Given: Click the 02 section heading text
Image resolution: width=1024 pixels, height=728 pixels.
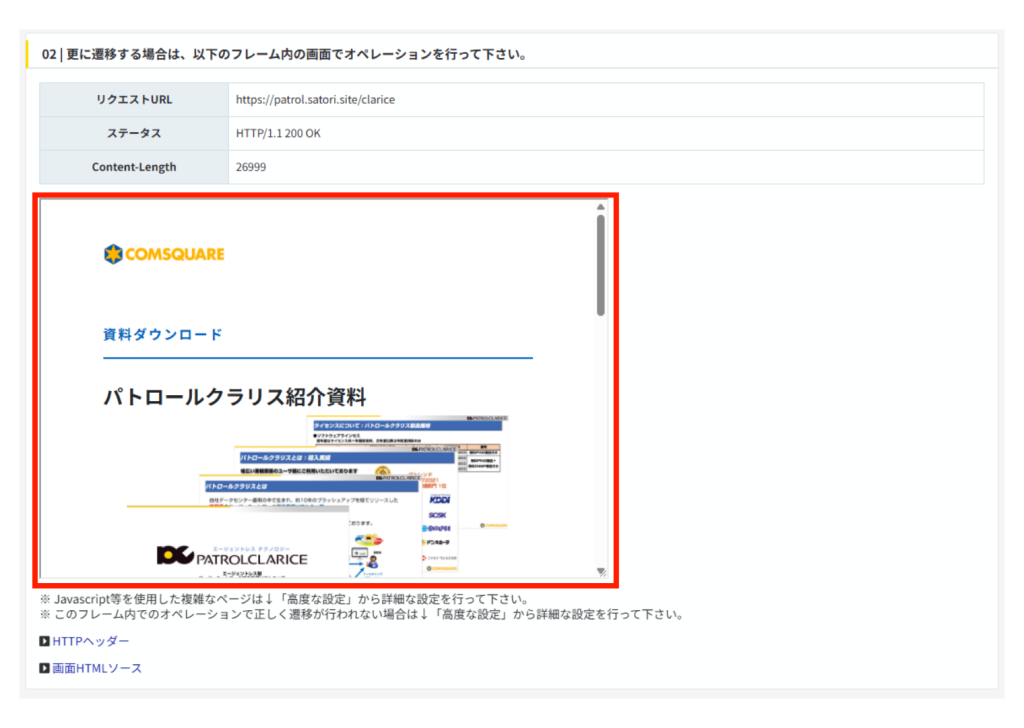Looking at the screenshot, I should (x=285, y=54).
